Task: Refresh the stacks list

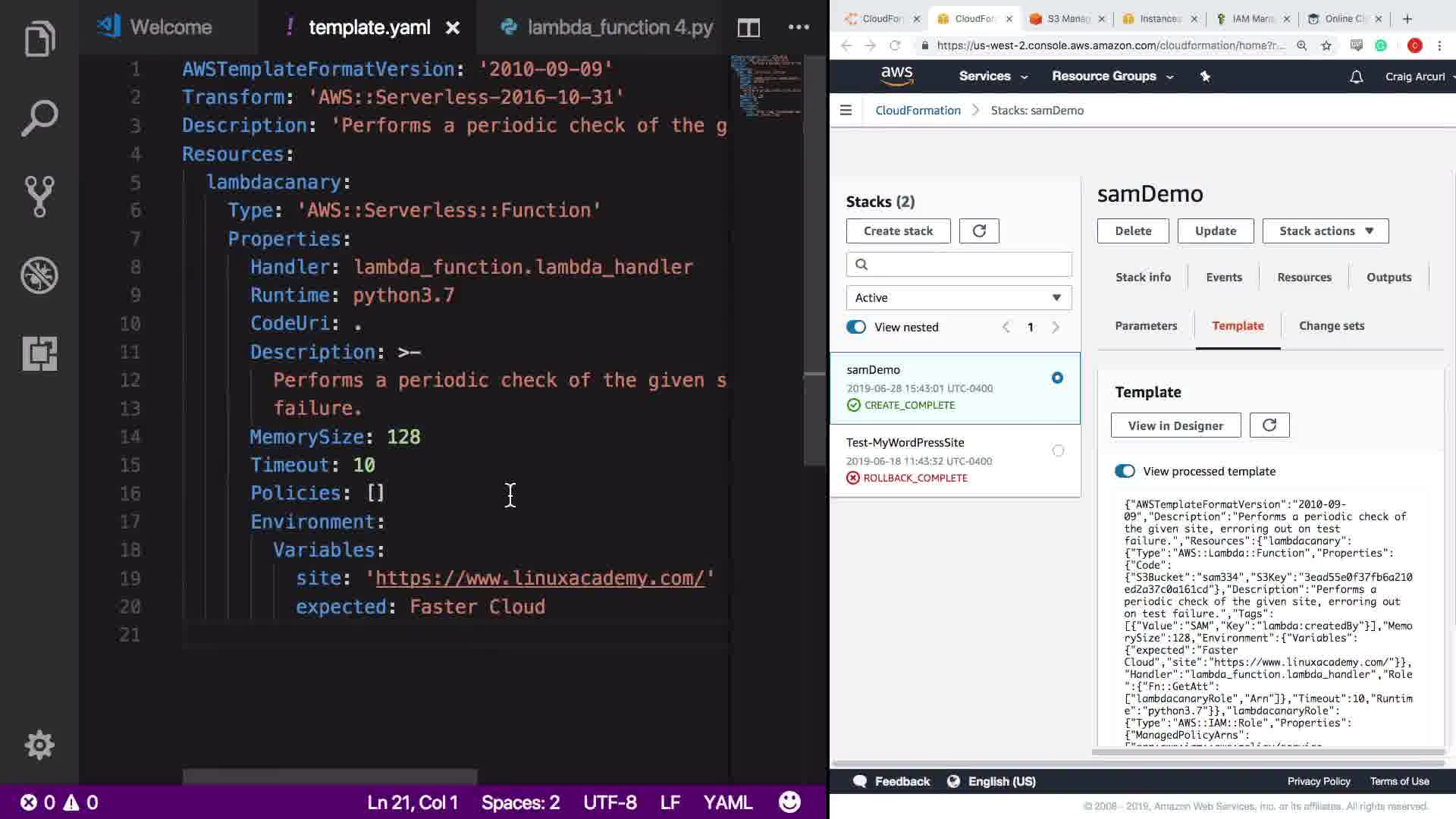Action: point(979,231)
